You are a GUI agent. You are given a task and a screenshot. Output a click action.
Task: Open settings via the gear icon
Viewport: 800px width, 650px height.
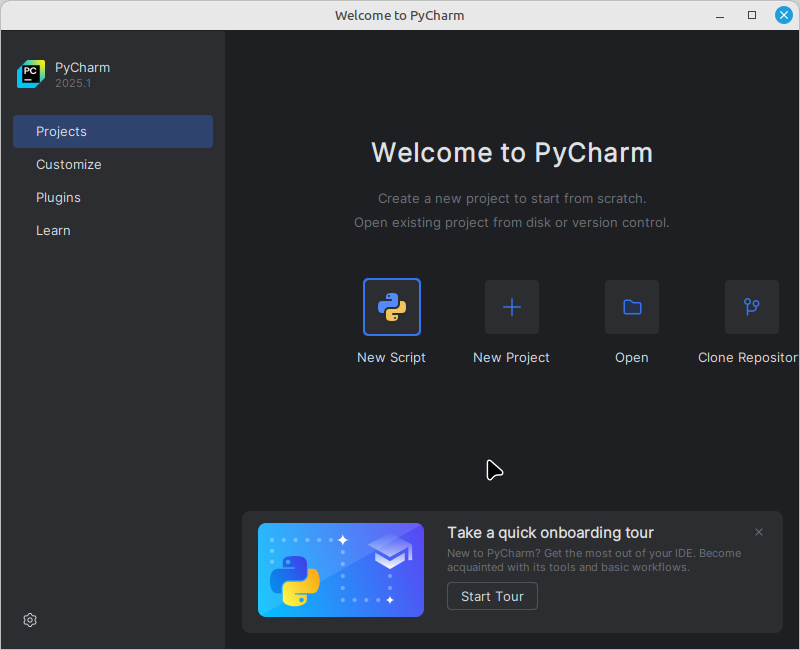[x=30, y=620]
